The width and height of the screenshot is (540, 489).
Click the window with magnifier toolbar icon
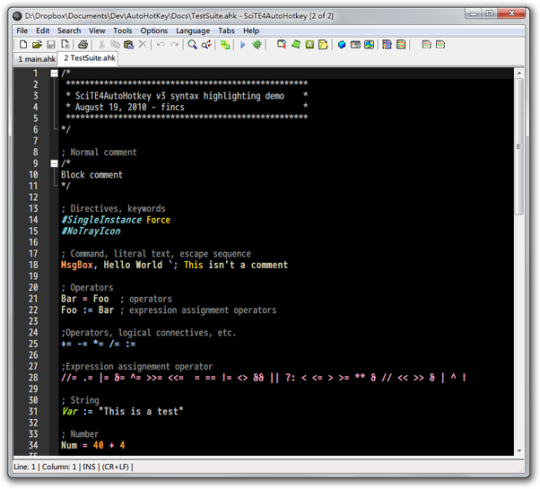[282, 44]
